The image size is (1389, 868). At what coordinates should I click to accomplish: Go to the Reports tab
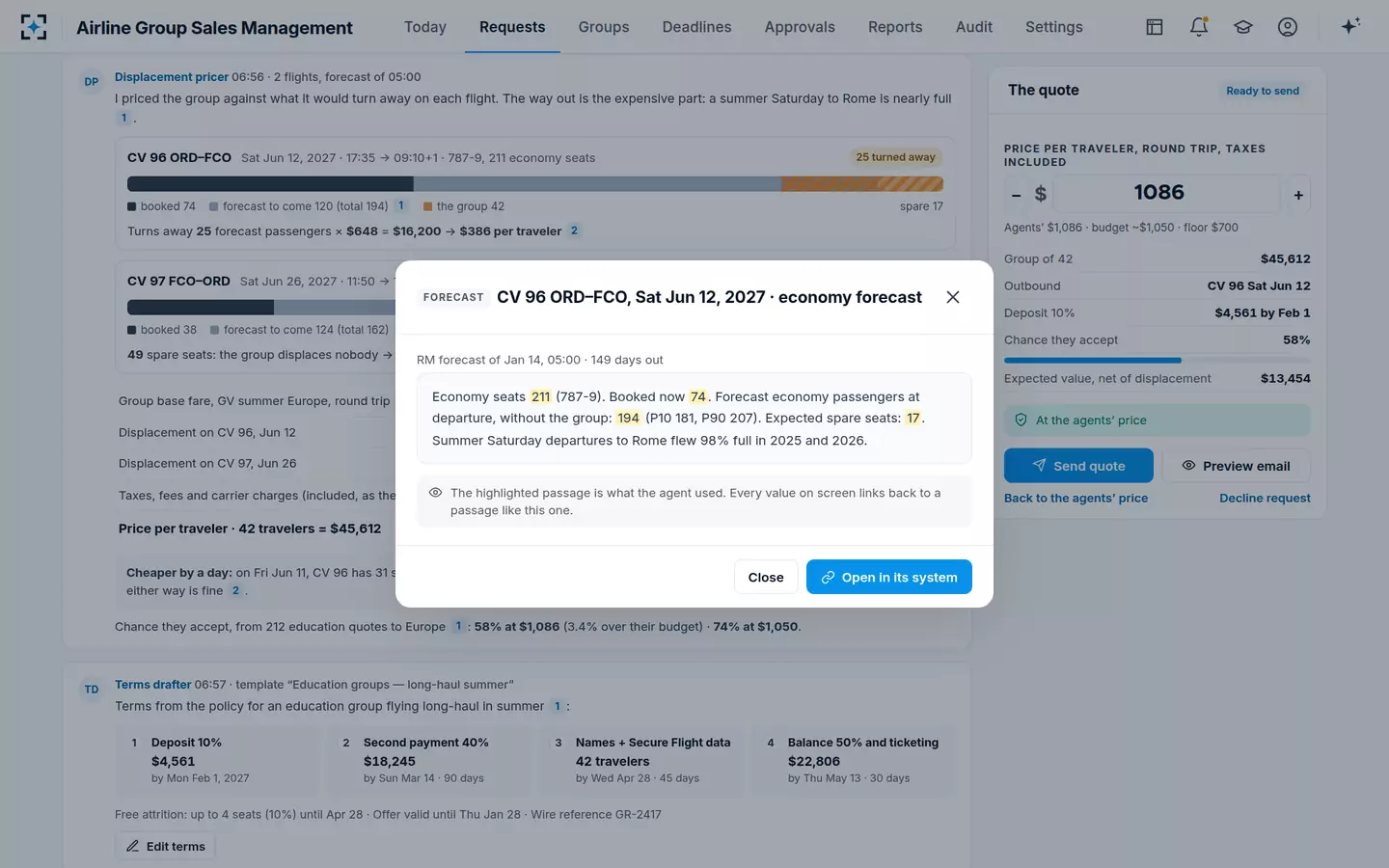(x=895, y=27)
